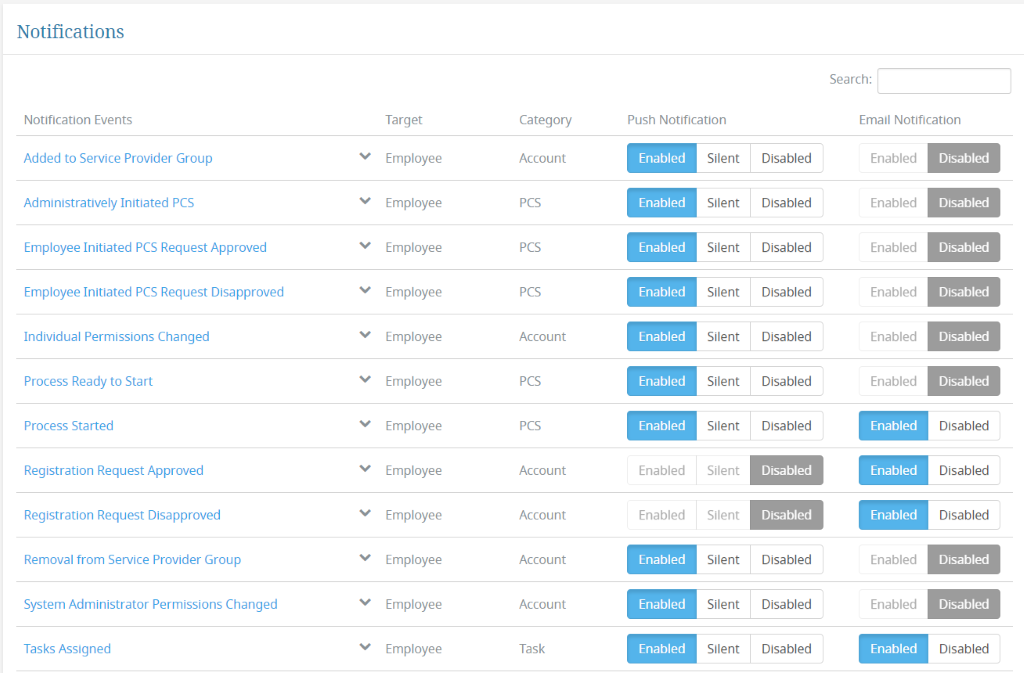Enable email for Administratively Initiated PCS
Viewport: 1024px width, 673px height.
[x=893, y=202]
